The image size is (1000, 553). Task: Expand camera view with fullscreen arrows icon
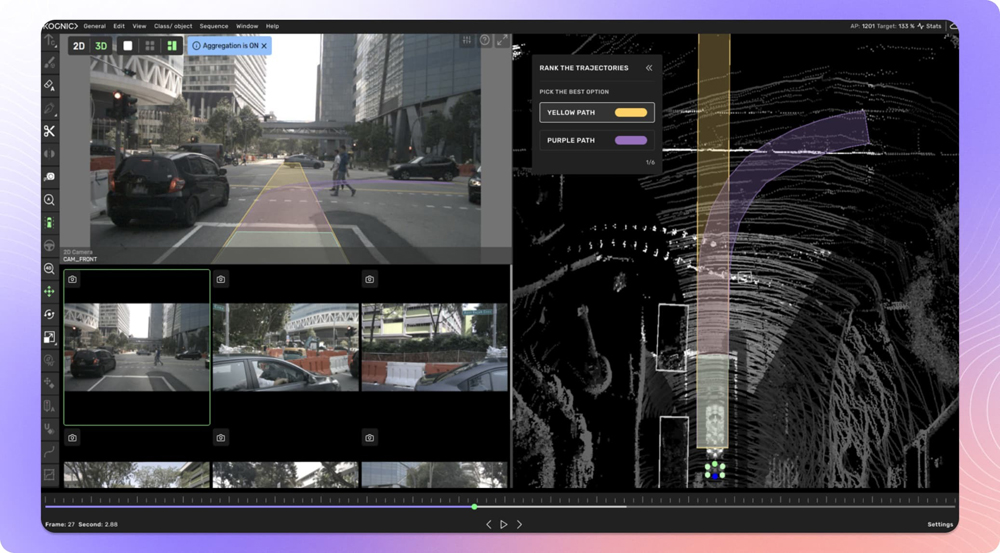tap(502, 41)
